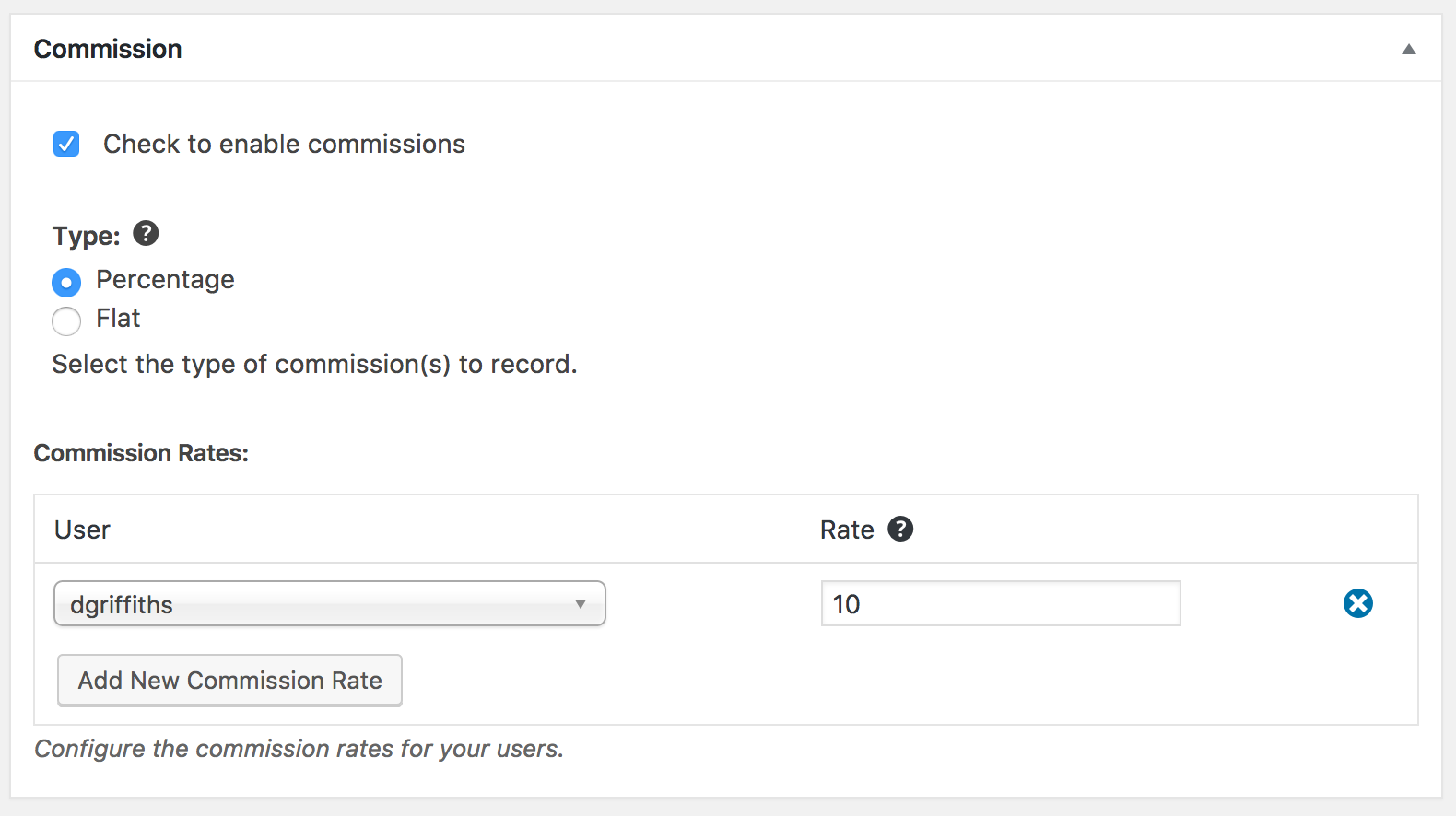Click the help icon beside Type
Viewport: 1456px width, 816px height.
[x=146, y=234]
